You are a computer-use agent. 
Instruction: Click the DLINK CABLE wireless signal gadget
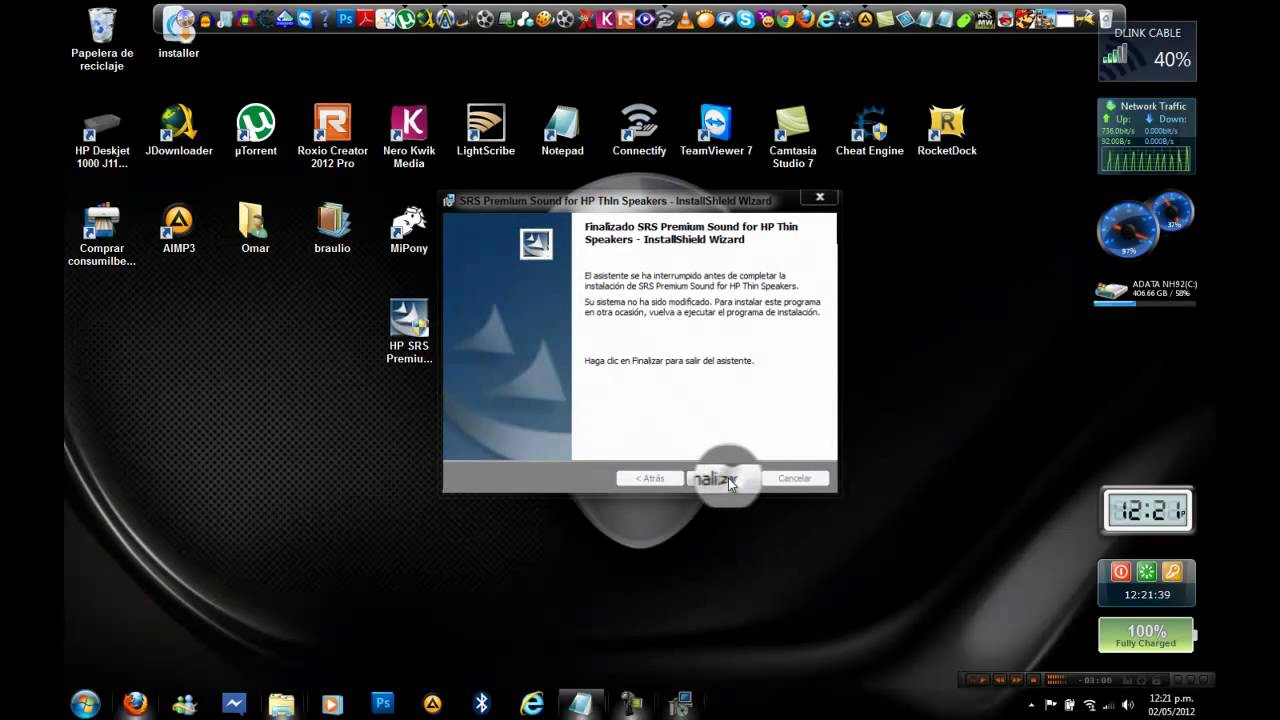(x=1147, y=50)
